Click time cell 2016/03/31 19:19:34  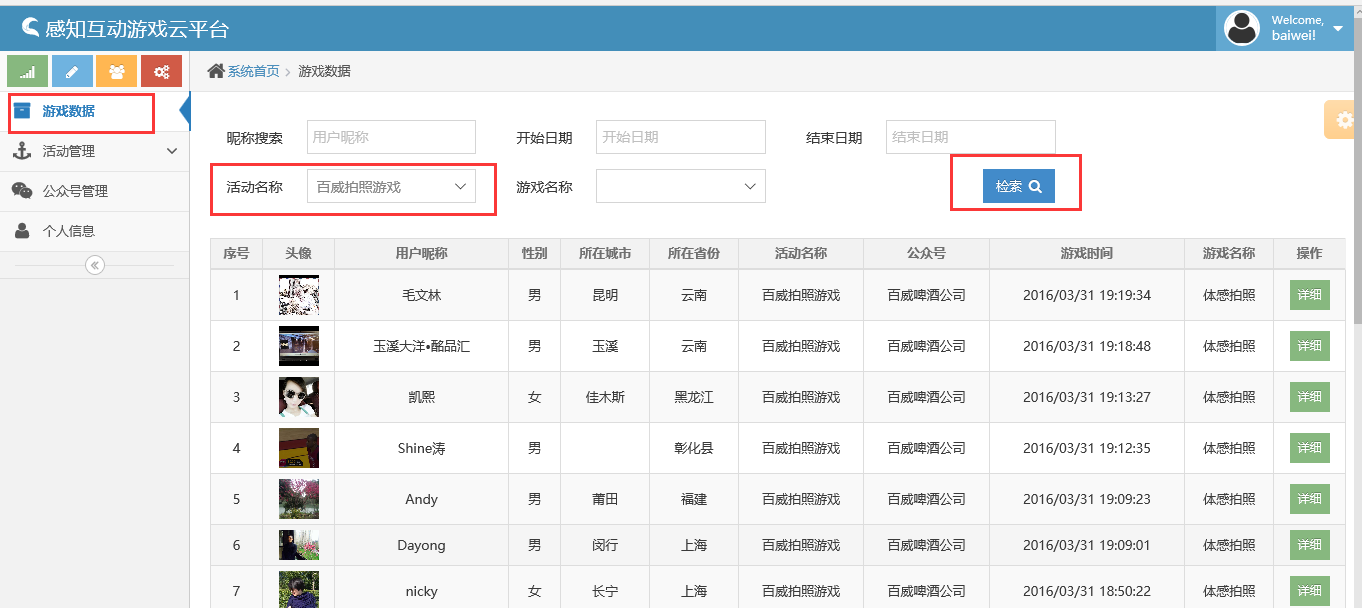pos(1087,295)
